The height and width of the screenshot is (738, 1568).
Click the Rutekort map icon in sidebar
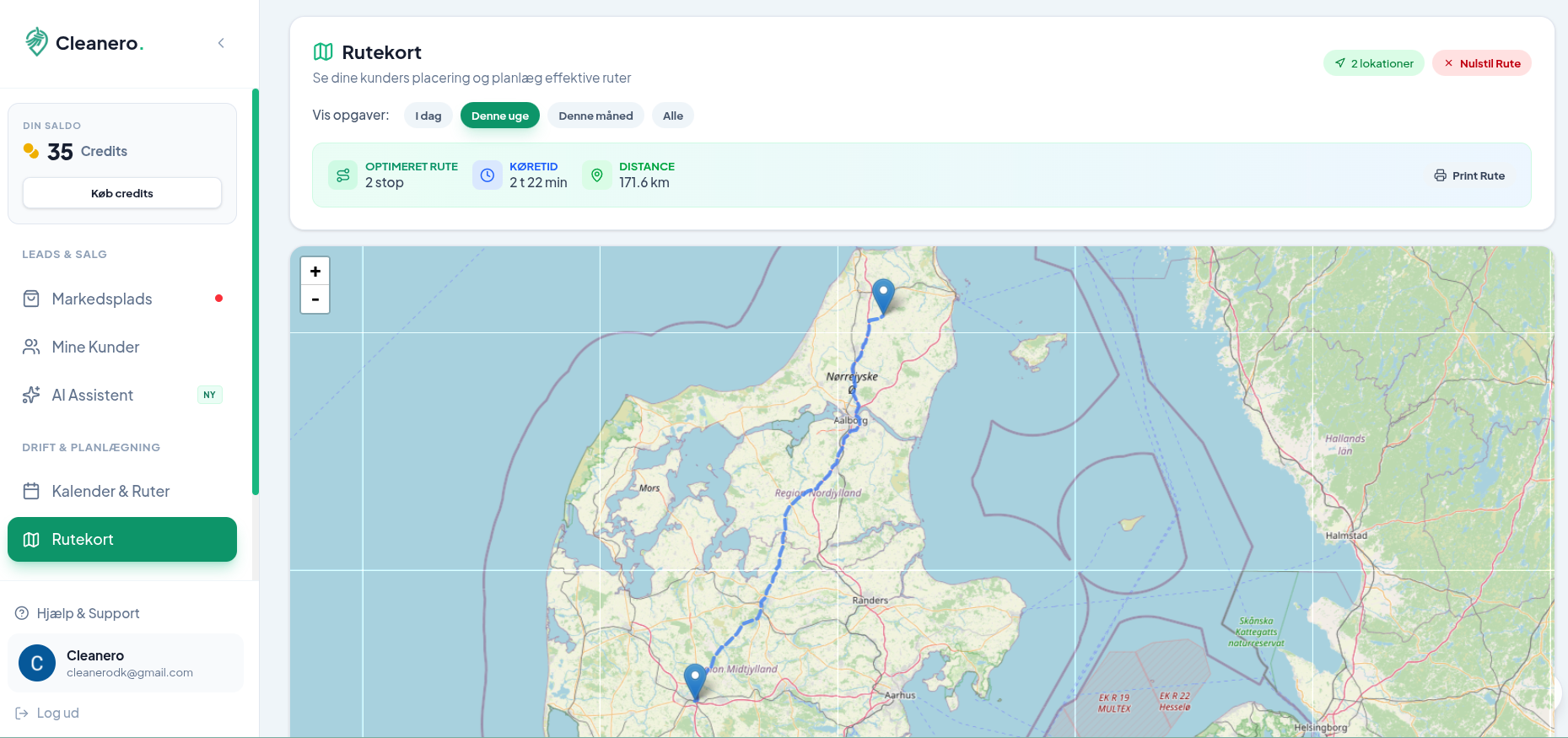[x=31, y=540]
